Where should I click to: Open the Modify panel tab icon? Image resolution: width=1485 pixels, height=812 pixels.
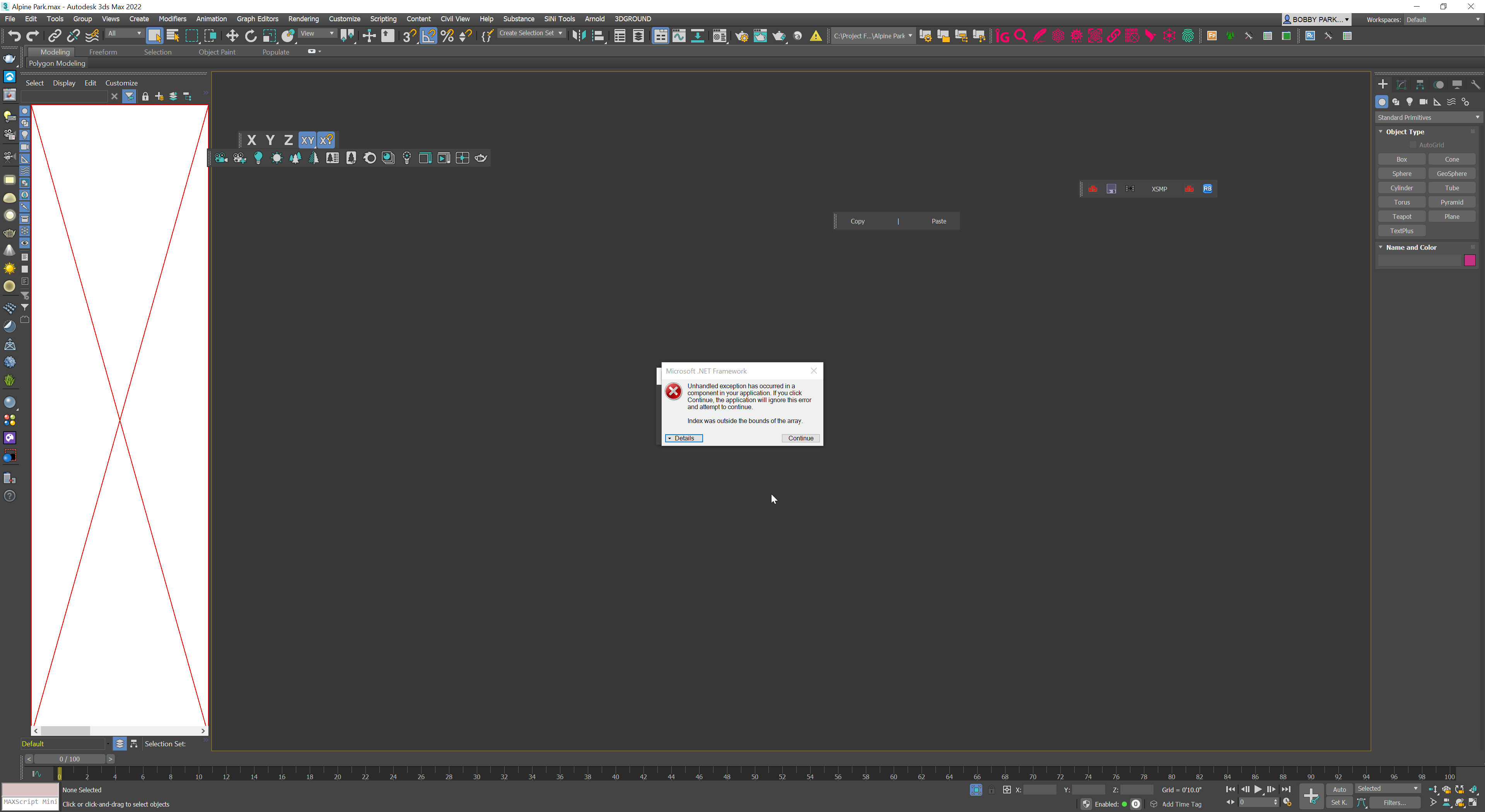click(x=1401, y=84)
